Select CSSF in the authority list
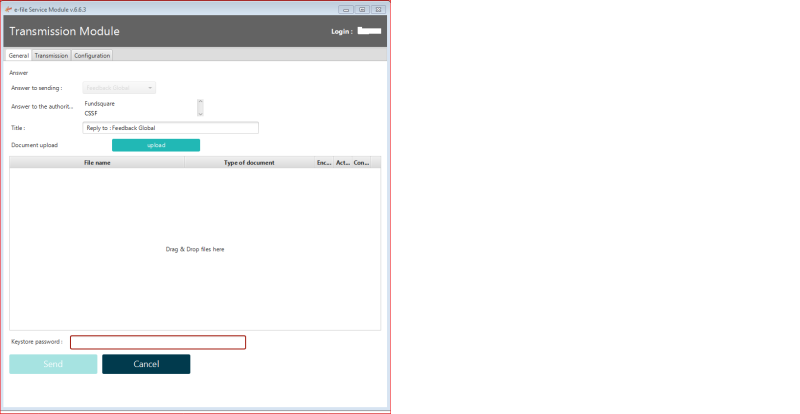800x414 pixels. click(x=91, y=113)
